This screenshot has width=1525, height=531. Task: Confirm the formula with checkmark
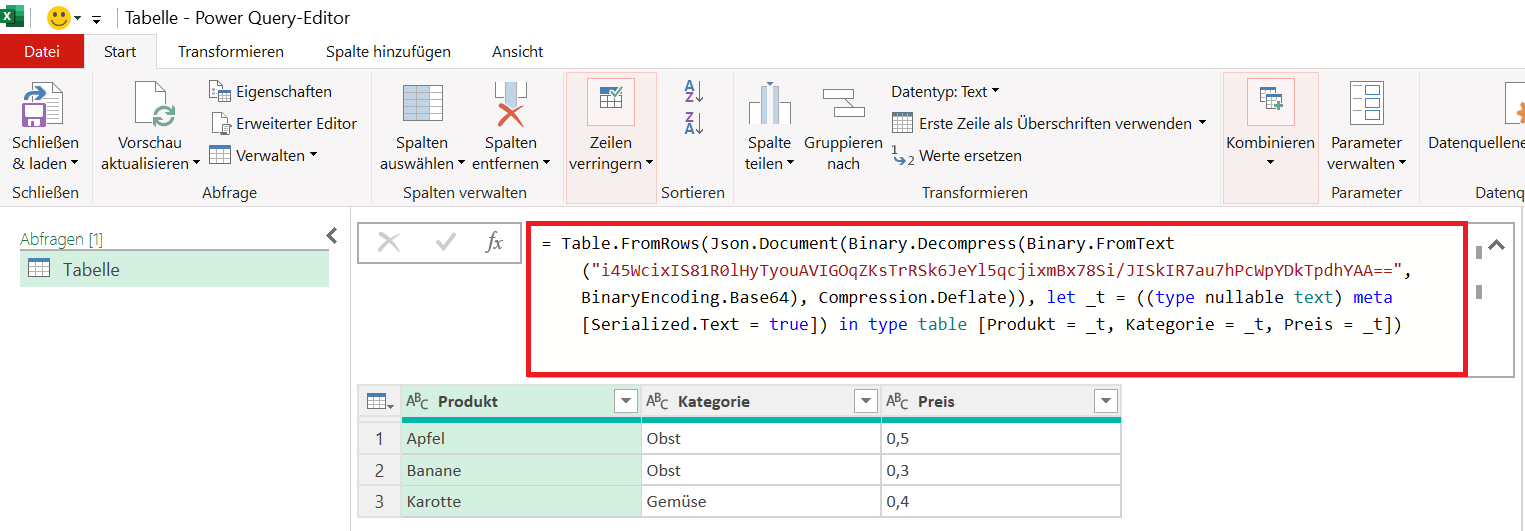[x=446, y=242]
